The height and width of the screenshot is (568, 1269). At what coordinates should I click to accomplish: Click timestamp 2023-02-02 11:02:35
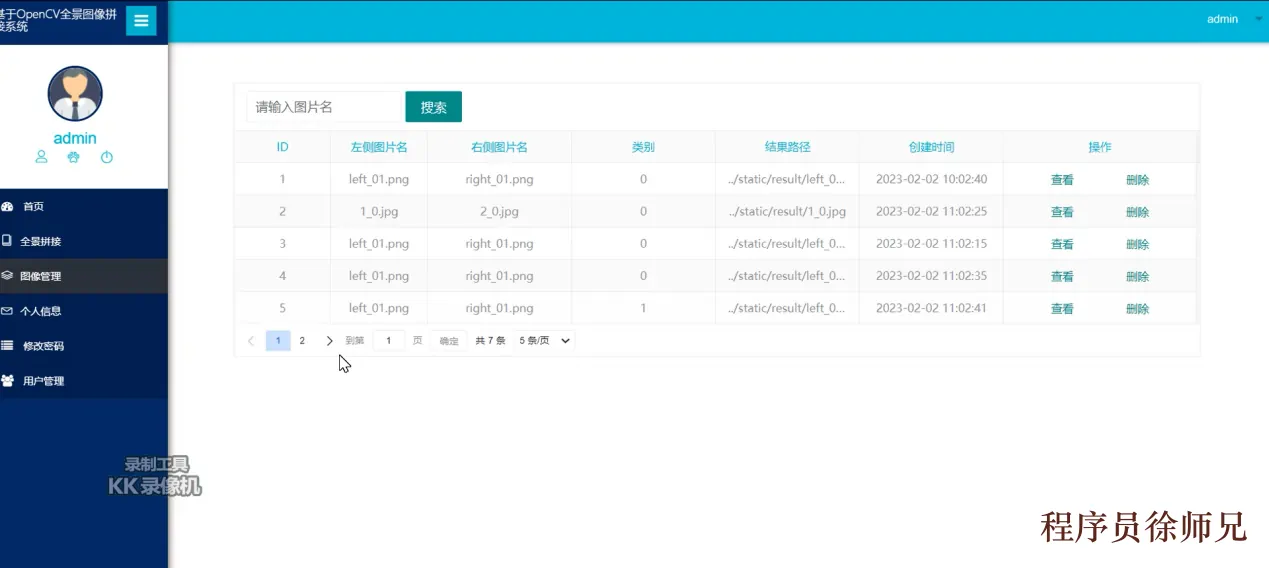point(931,276)
